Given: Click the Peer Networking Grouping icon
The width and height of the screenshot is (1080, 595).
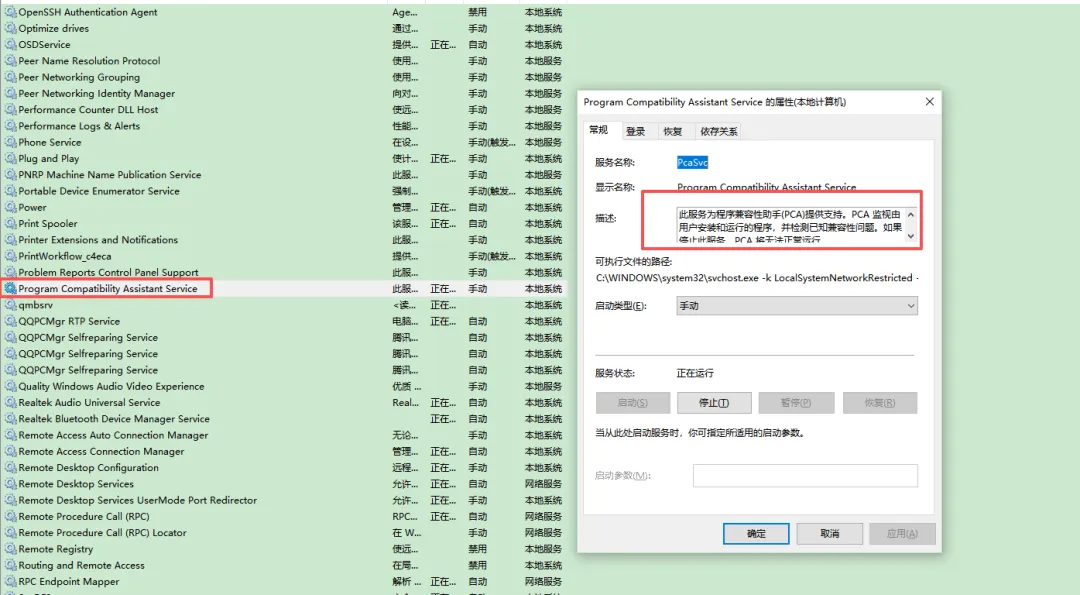Looking at the screenshot, I should [x=10, y=77].
